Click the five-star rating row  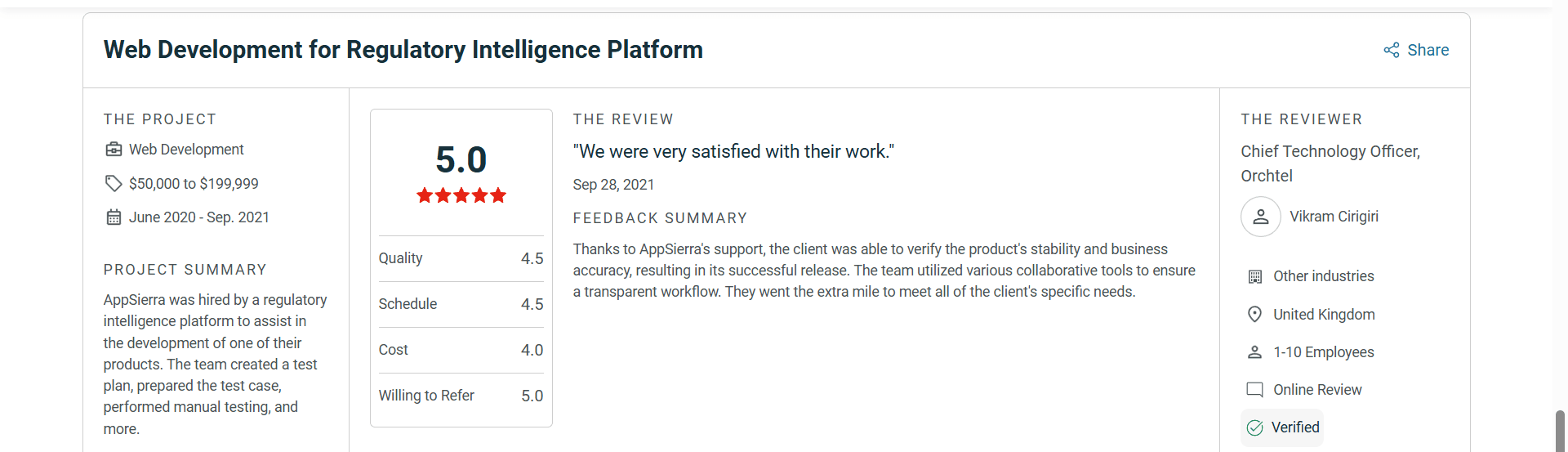[461, 195]
